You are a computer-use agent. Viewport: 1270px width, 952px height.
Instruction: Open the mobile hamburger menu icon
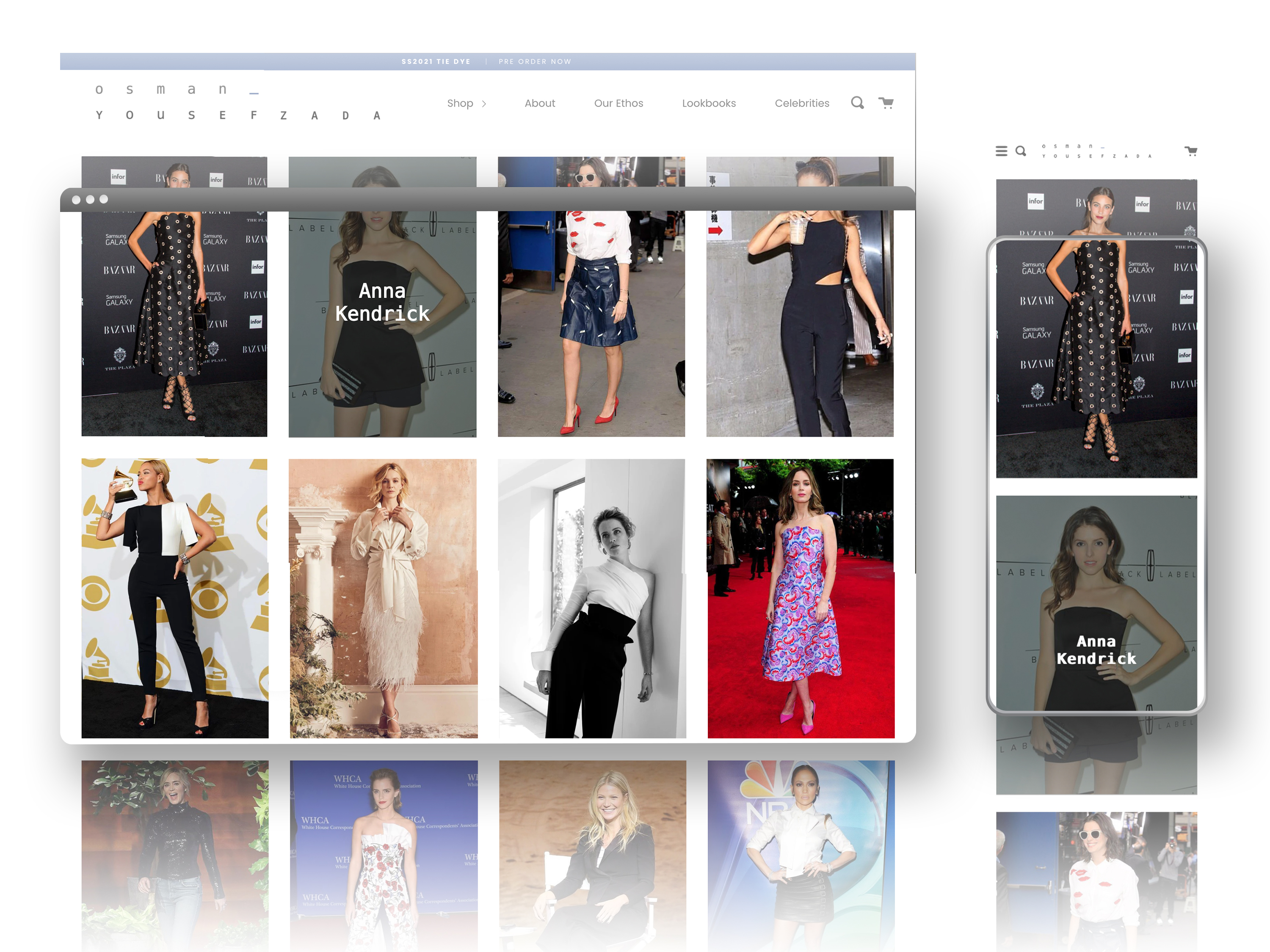point(1001,151)
